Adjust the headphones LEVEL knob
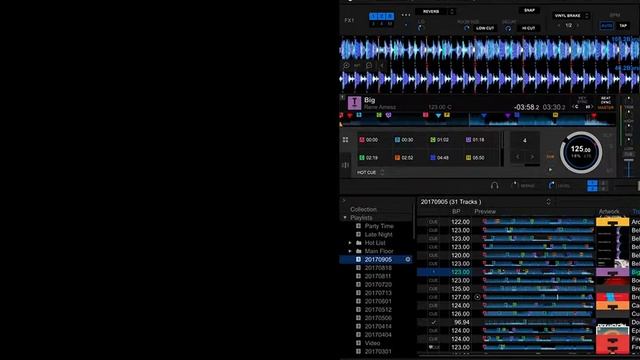 551,185
